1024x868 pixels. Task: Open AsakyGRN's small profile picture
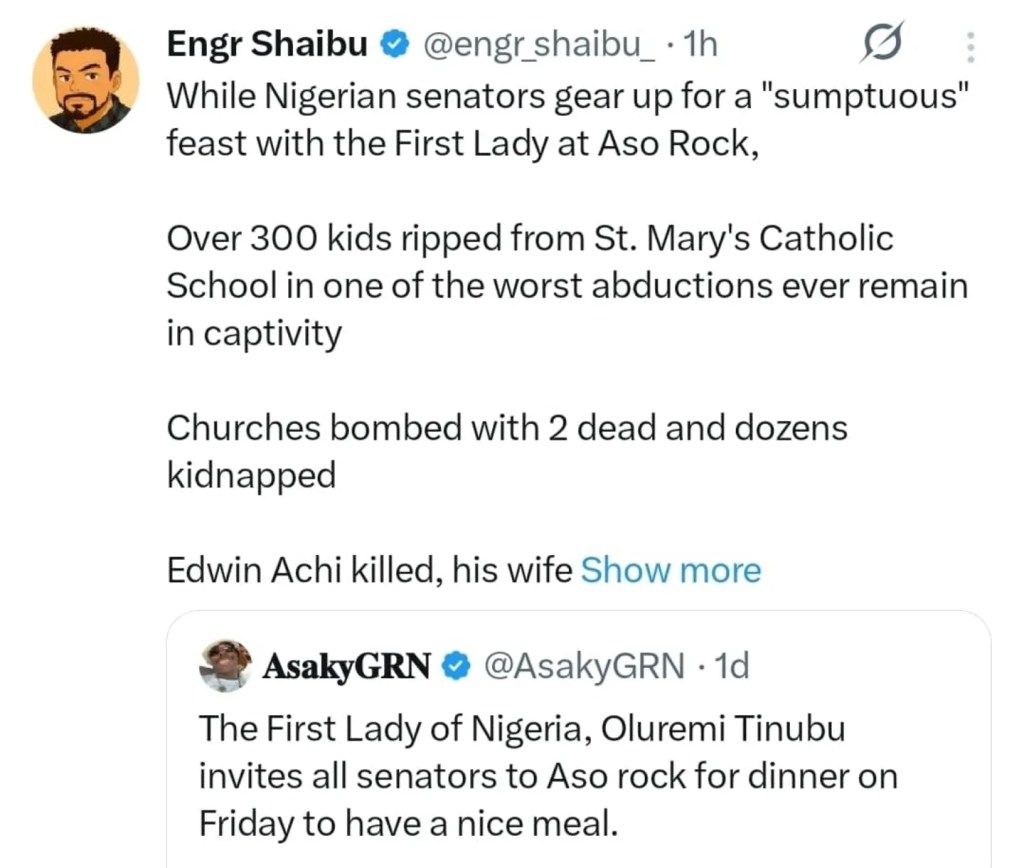click(226, 666)
